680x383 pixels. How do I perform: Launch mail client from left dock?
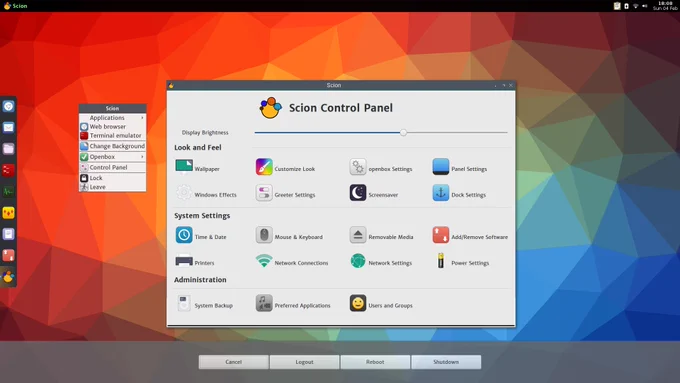coord(8,128)
